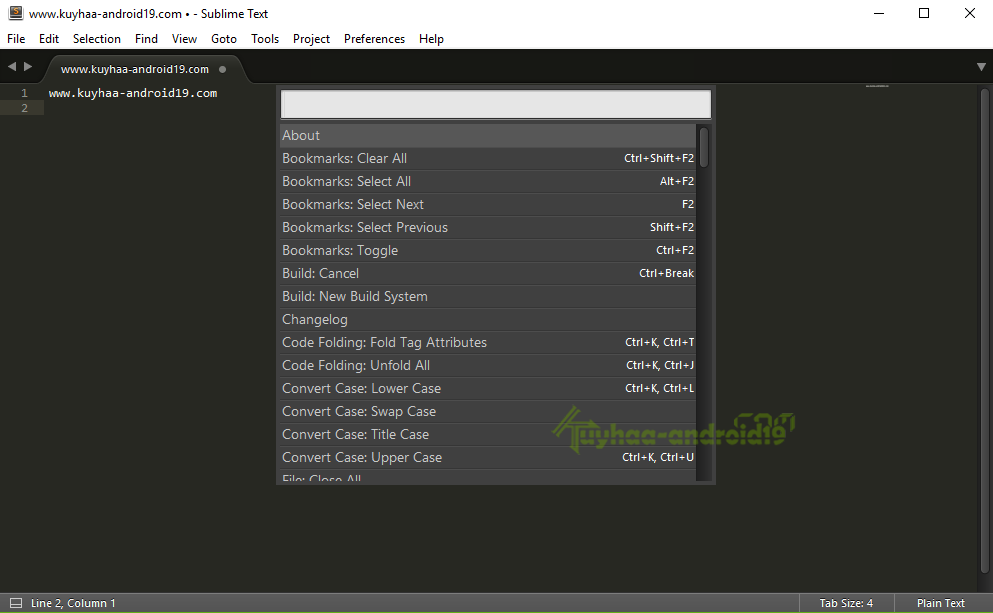Click Line 2, Column 1 status text
993x613 pixels.
[73, 603]
